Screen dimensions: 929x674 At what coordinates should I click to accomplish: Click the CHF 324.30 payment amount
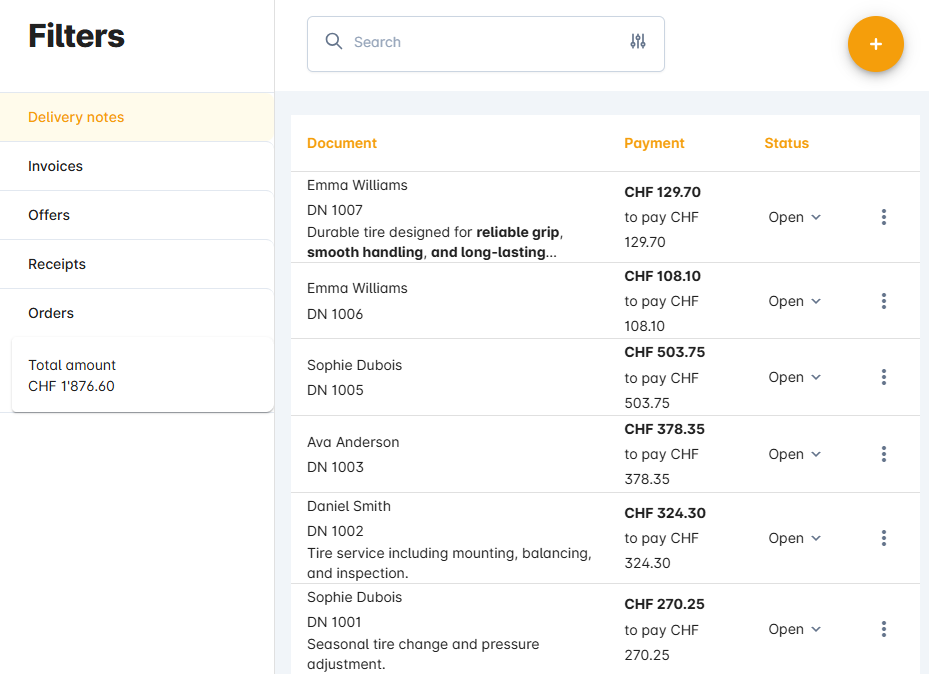[x=665, y=513]
